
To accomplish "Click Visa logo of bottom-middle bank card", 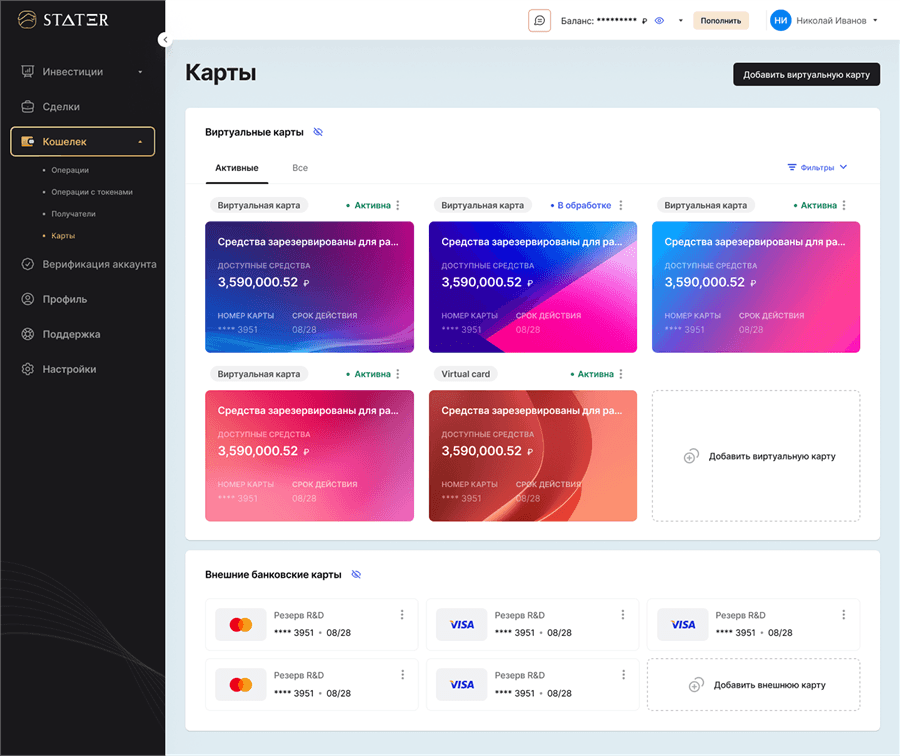I will (461, 684).
